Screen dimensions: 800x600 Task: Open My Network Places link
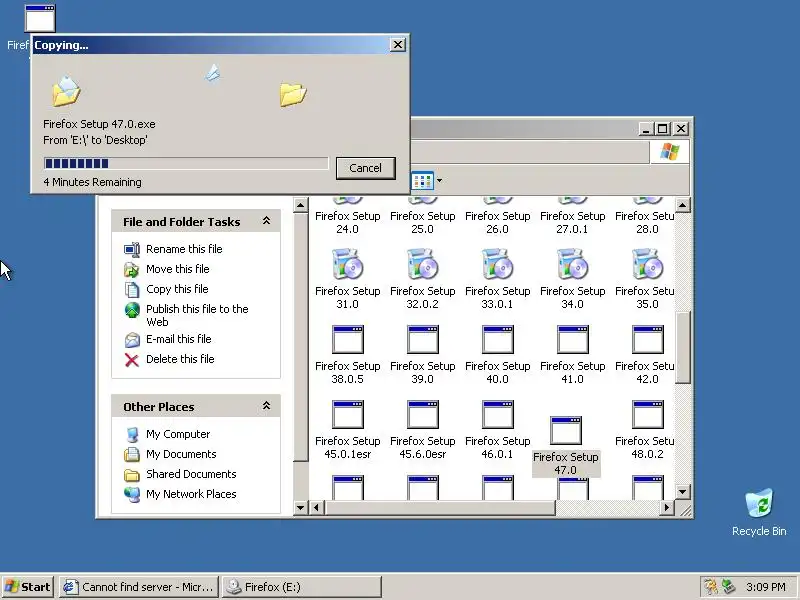(x=191, y=494)
